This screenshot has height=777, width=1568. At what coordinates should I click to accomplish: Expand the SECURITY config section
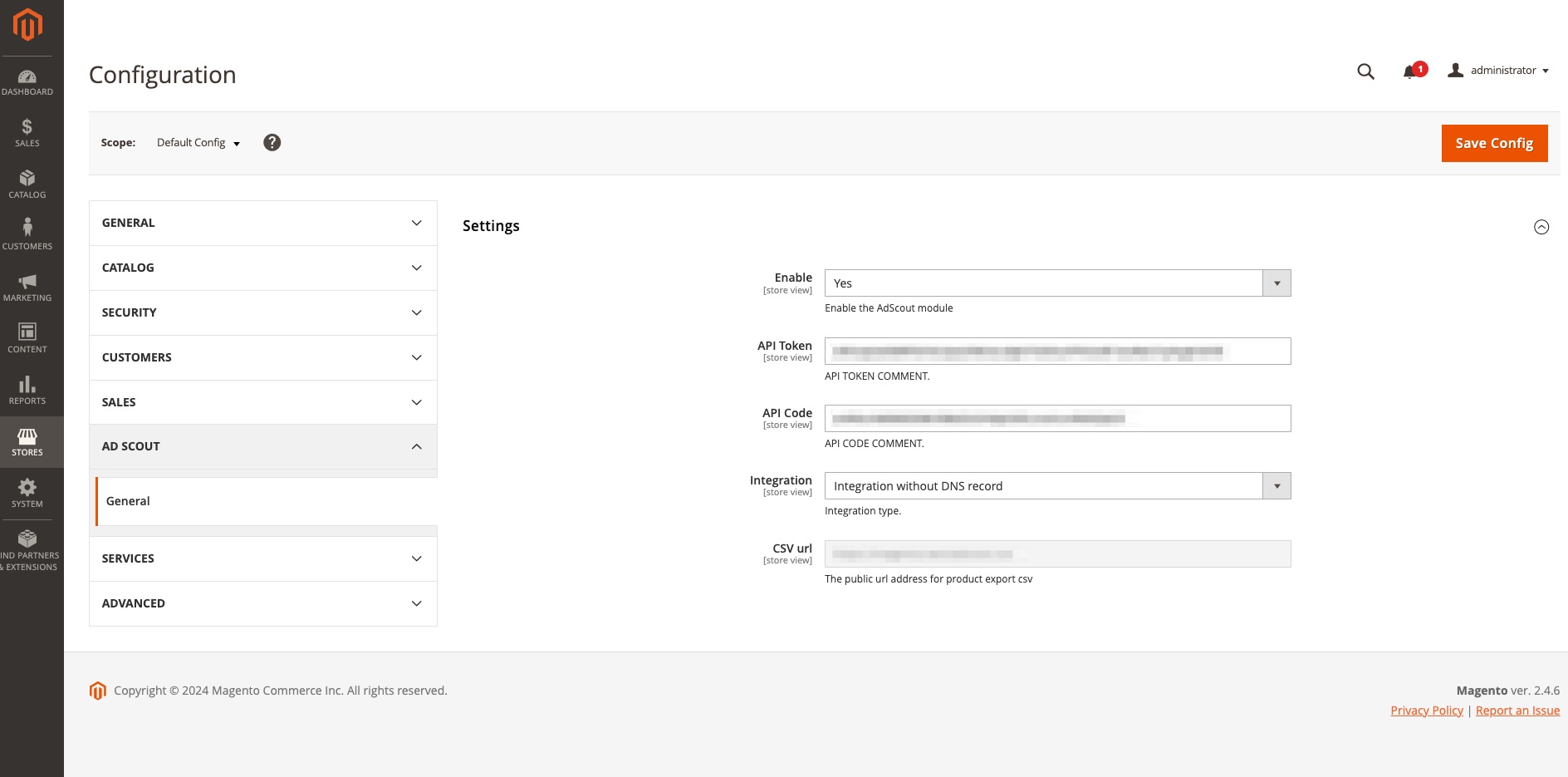pos(263,312)
